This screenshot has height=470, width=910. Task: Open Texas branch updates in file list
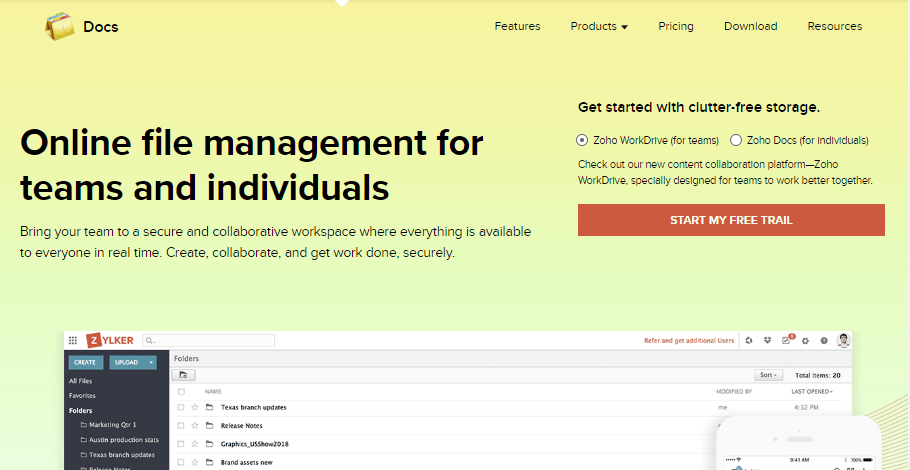pos(254,407)
